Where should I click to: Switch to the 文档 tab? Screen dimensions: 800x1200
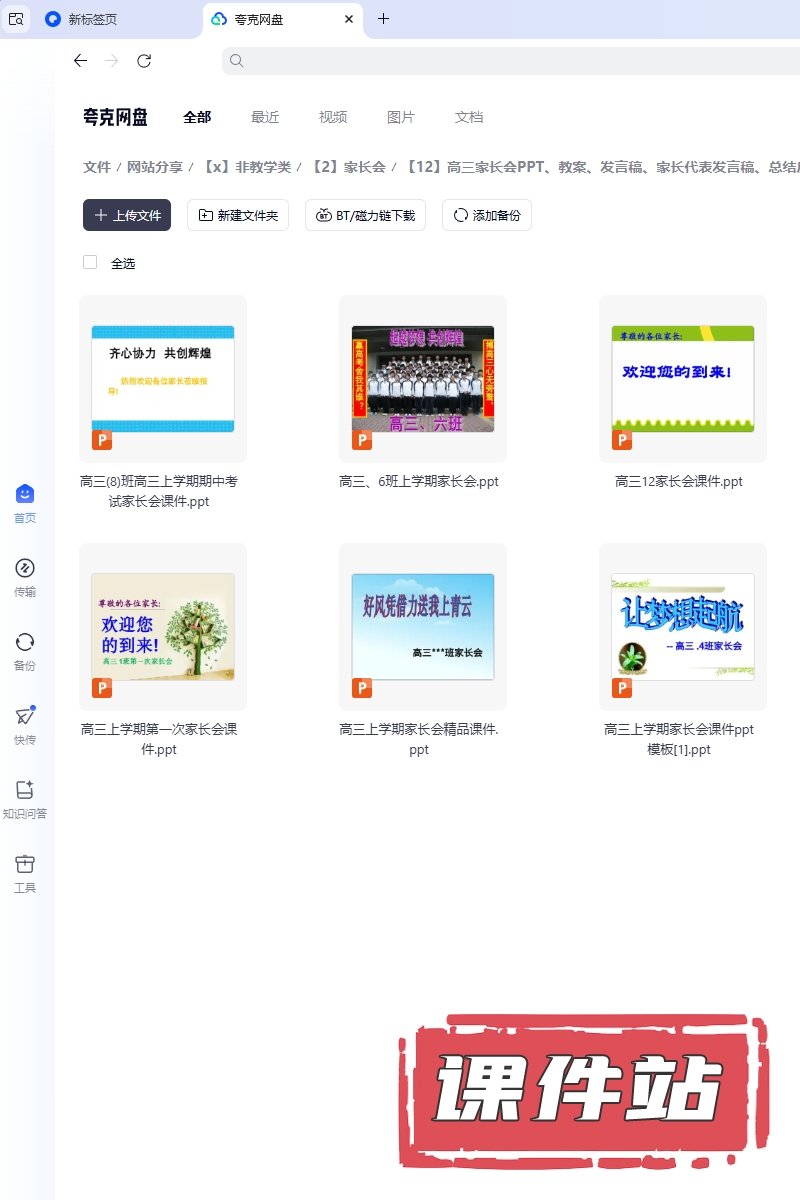tap(469, 117)
